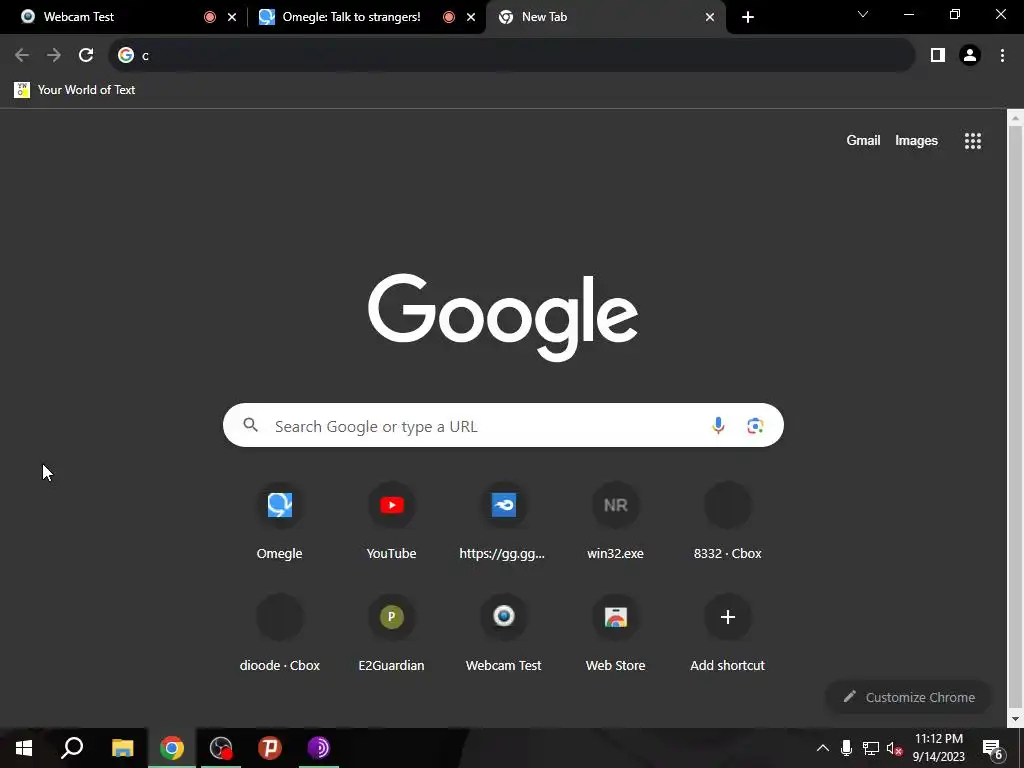Image resolution: width=1024 pixels, height=768 pixels.
Task: Click the OBS Studio taskbar icon
Action: coord(221,748)
